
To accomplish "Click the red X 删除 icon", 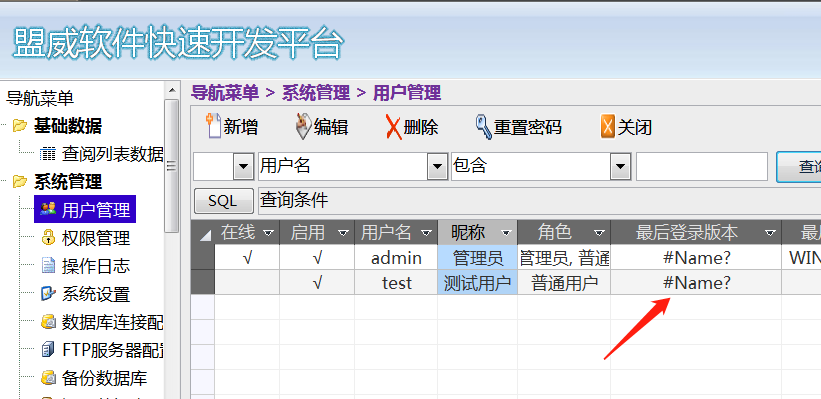I will 394,127.
